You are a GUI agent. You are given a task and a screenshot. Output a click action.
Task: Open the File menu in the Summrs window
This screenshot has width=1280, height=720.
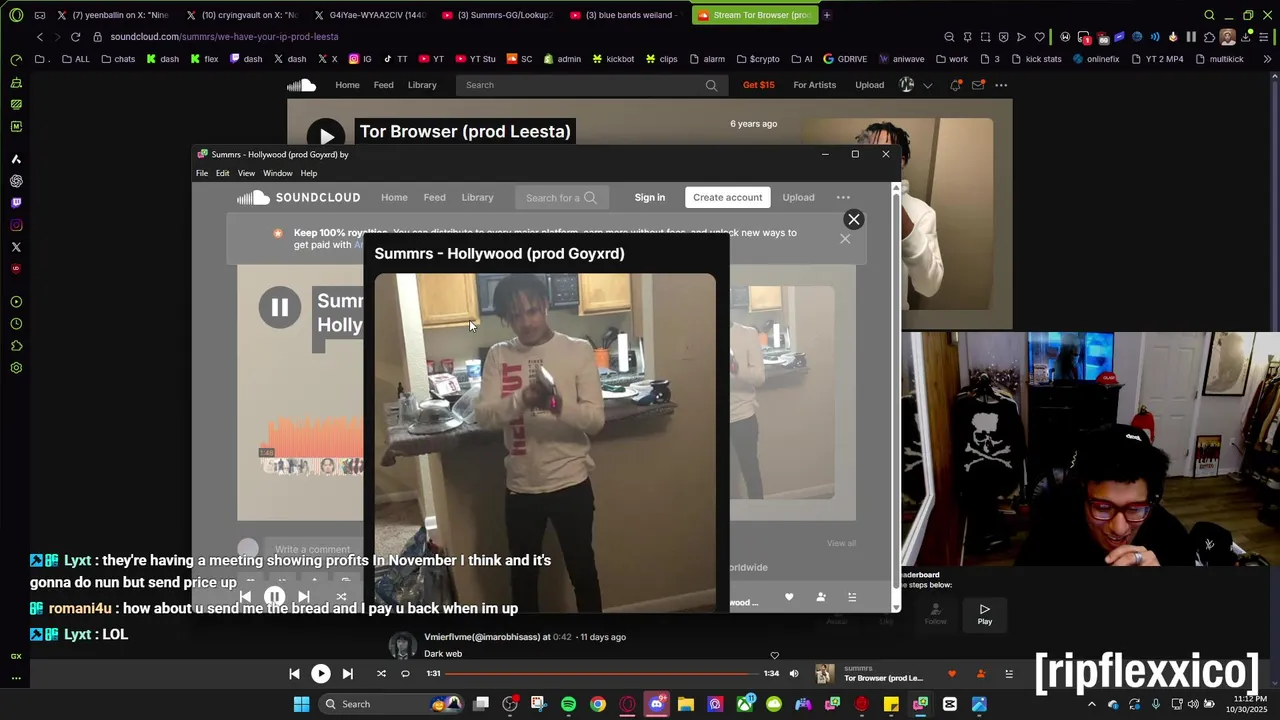coord(202,173)
